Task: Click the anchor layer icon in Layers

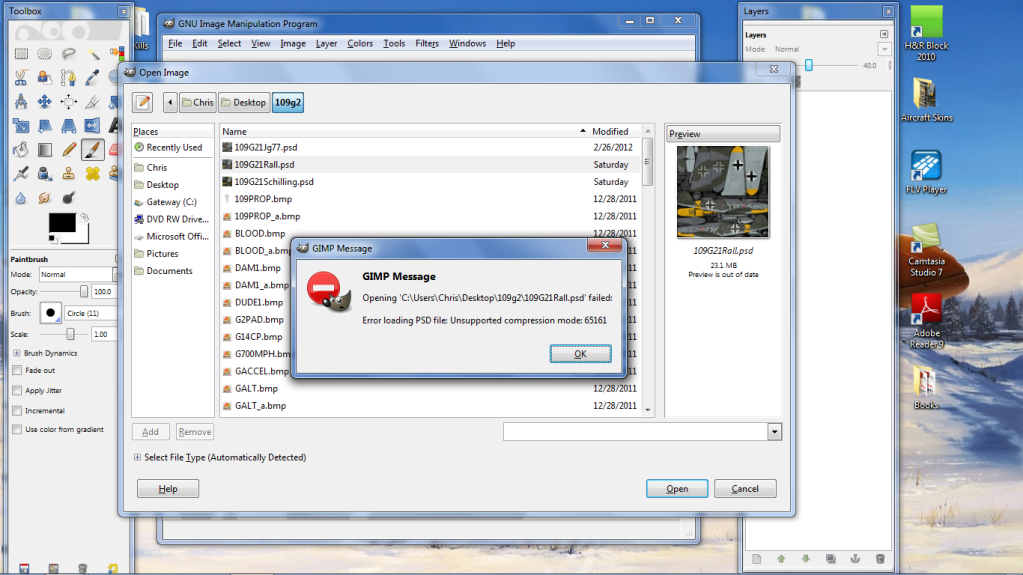Action: pyautogui.click(x=855, y=559)
